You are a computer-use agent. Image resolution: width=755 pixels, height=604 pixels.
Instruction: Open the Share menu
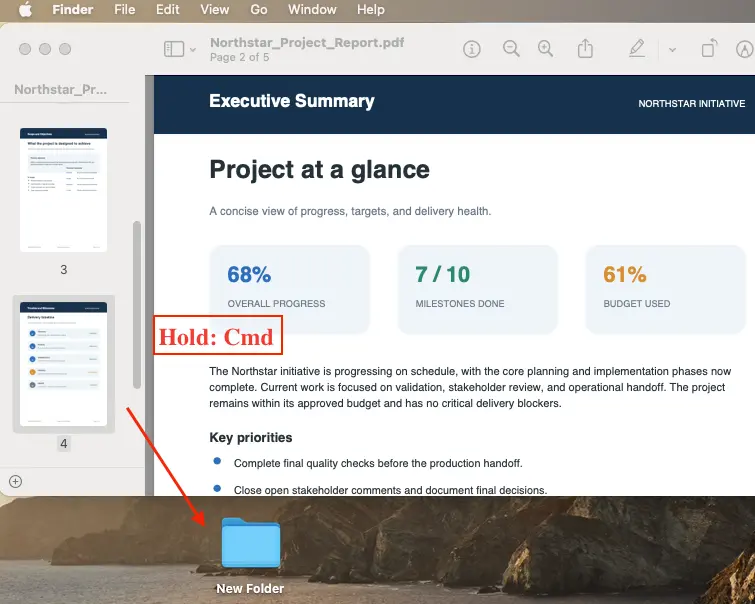pos(585,49)
